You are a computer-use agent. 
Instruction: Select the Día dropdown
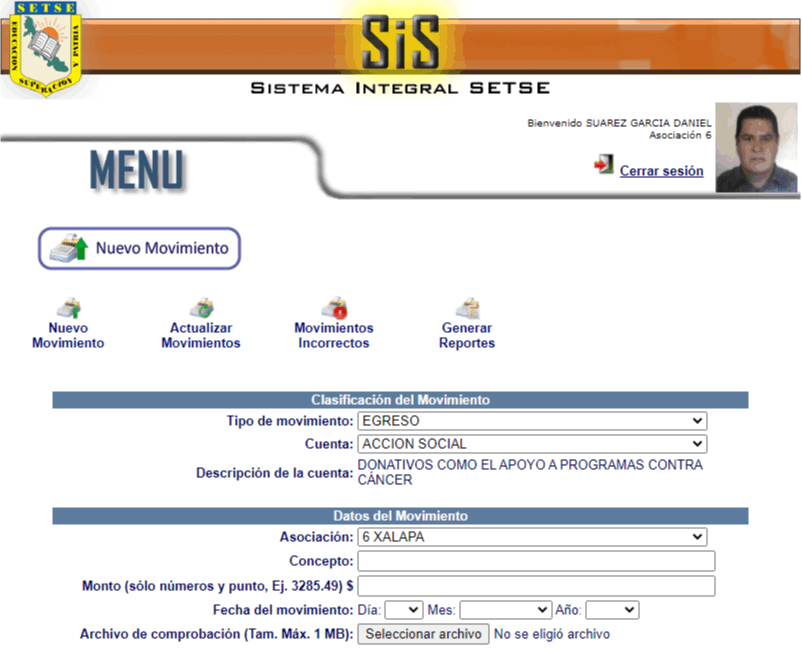[403, 609]
